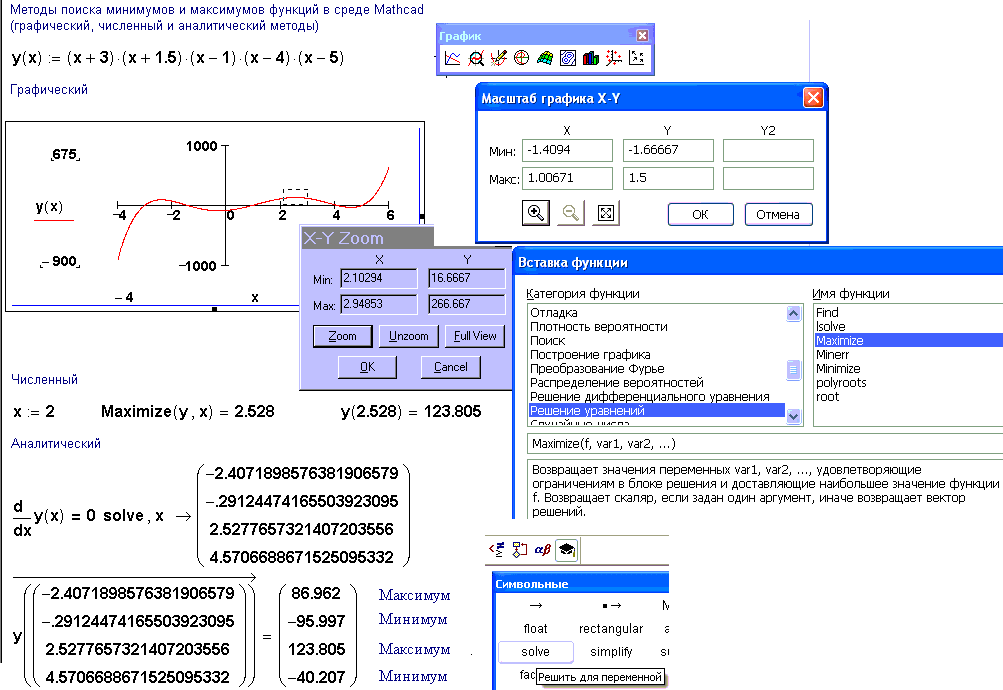Select highlighted category Решение уравнений
The height and width of the screenshot is (690, 1003).
[x=656, y=411]
